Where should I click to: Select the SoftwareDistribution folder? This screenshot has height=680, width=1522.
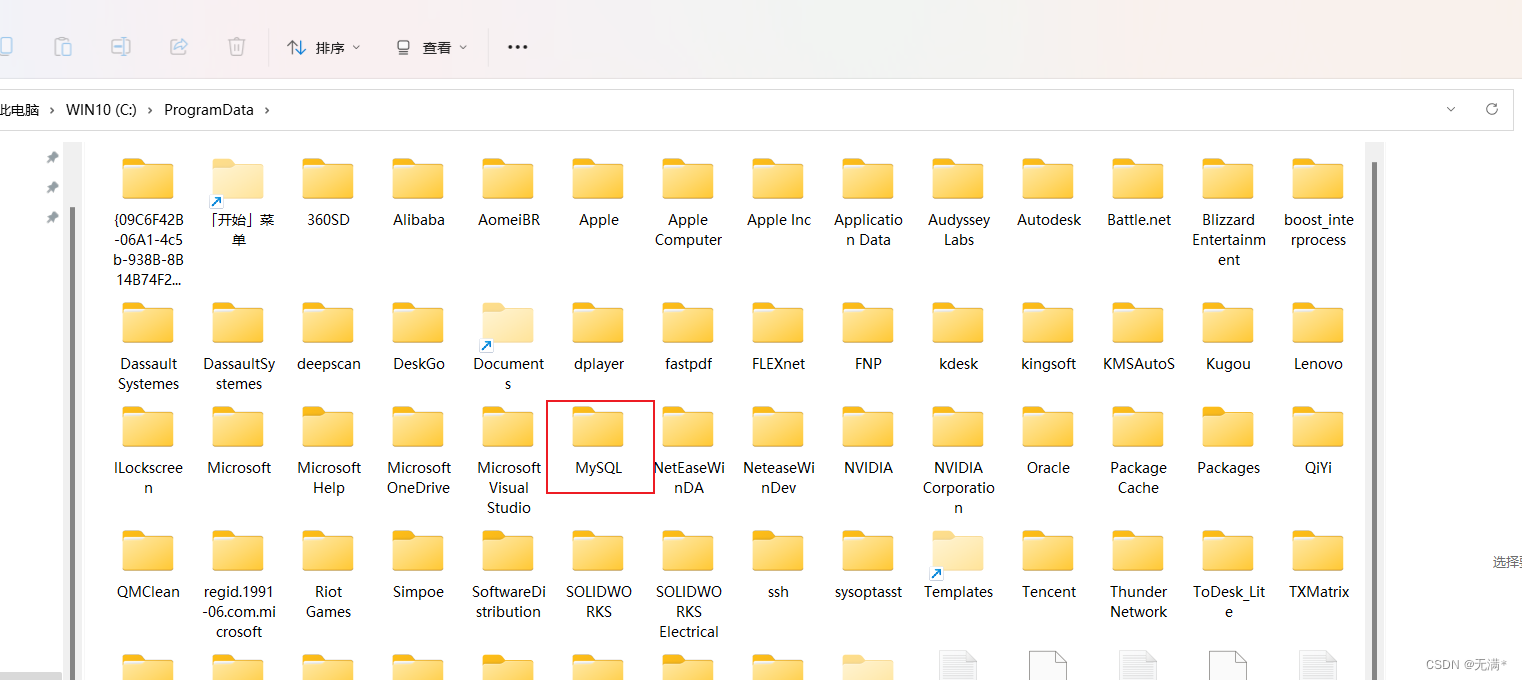point(509,575)
